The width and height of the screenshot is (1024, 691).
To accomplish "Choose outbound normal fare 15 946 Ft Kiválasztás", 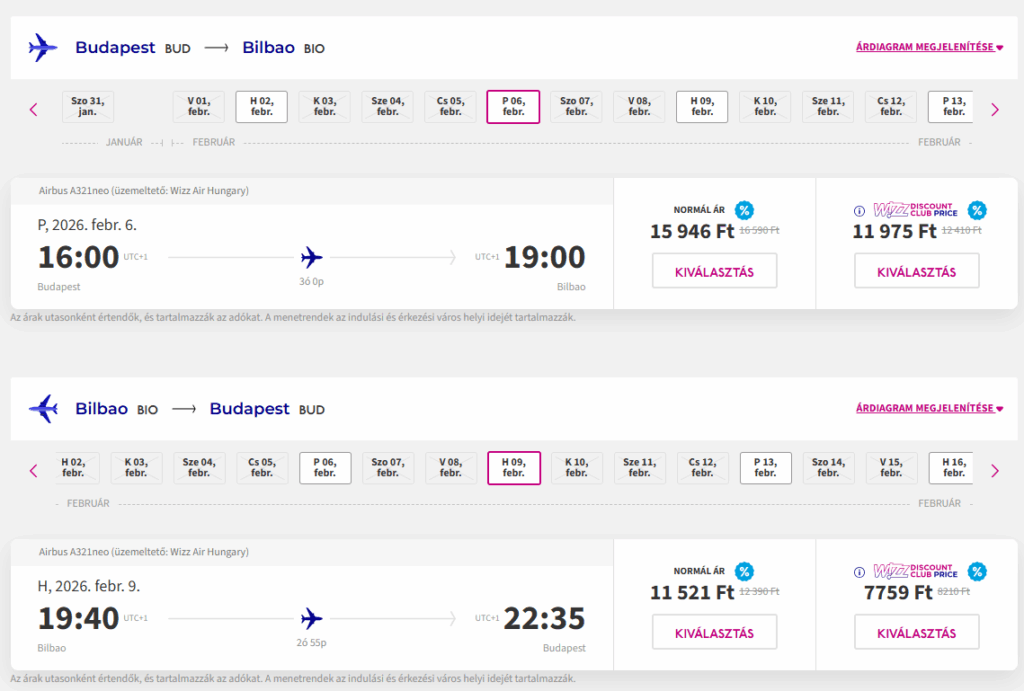I will 714,271.
